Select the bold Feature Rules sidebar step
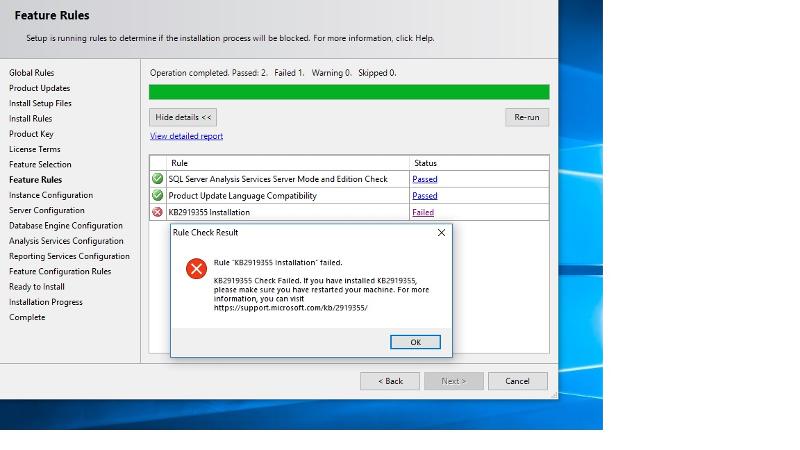The height and width of the screenshot is (450, 800). coord(35,180)
